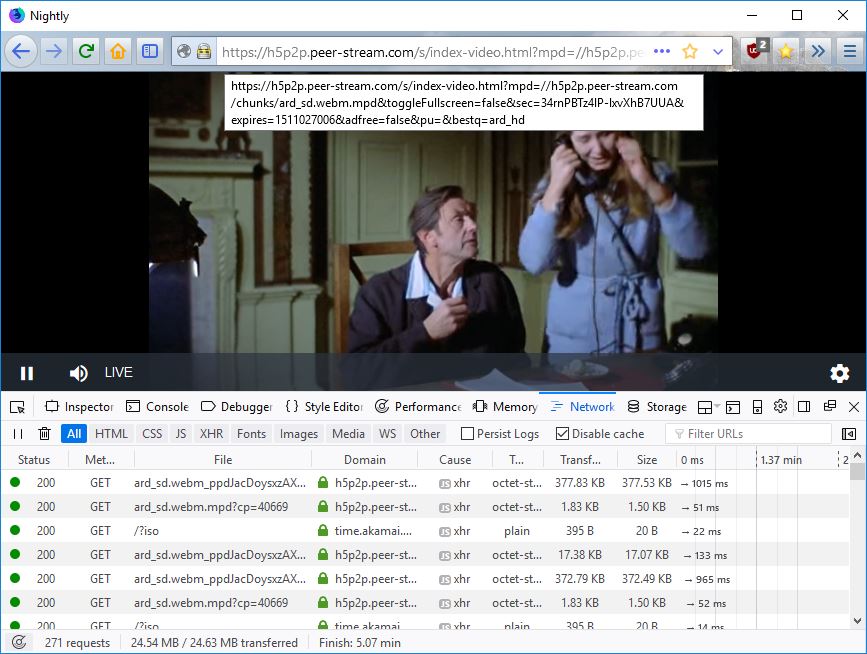Open the page actions three-dot menu
Image resolution: width=867 pixels, height=654 pixels.
click(x=661, y=51)
